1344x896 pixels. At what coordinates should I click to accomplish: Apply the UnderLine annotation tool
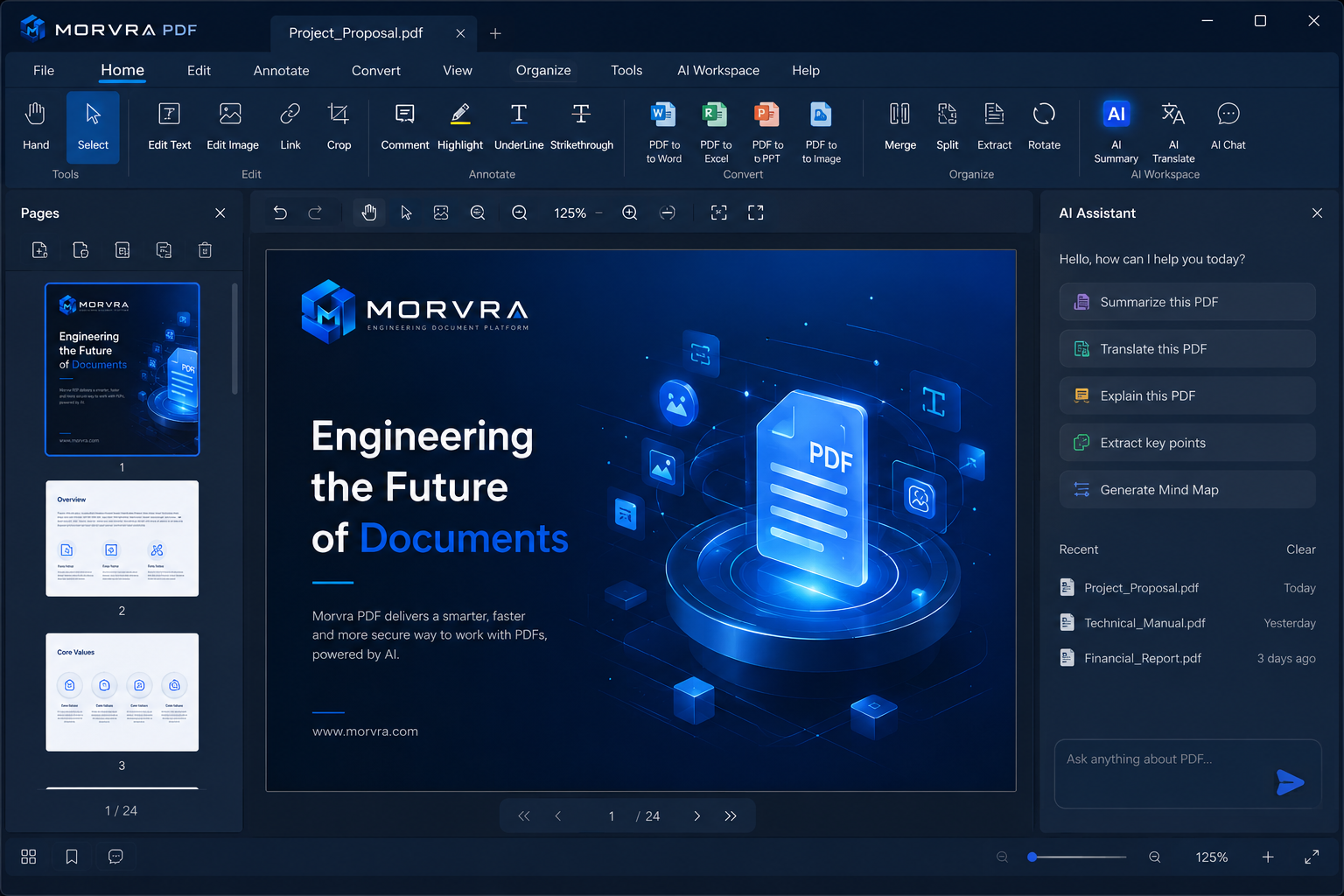pos(519,126)
